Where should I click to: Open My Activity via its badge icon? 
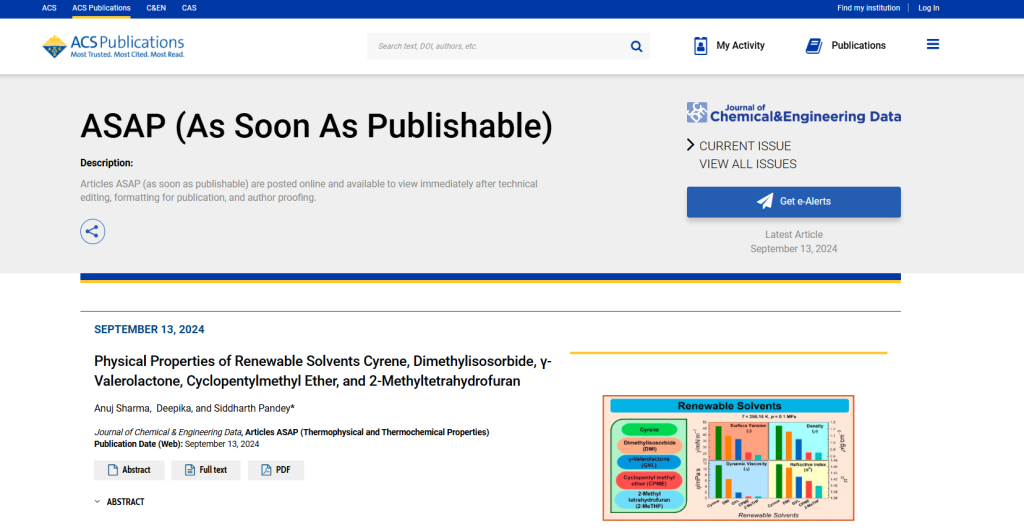(x=700, y=46)
